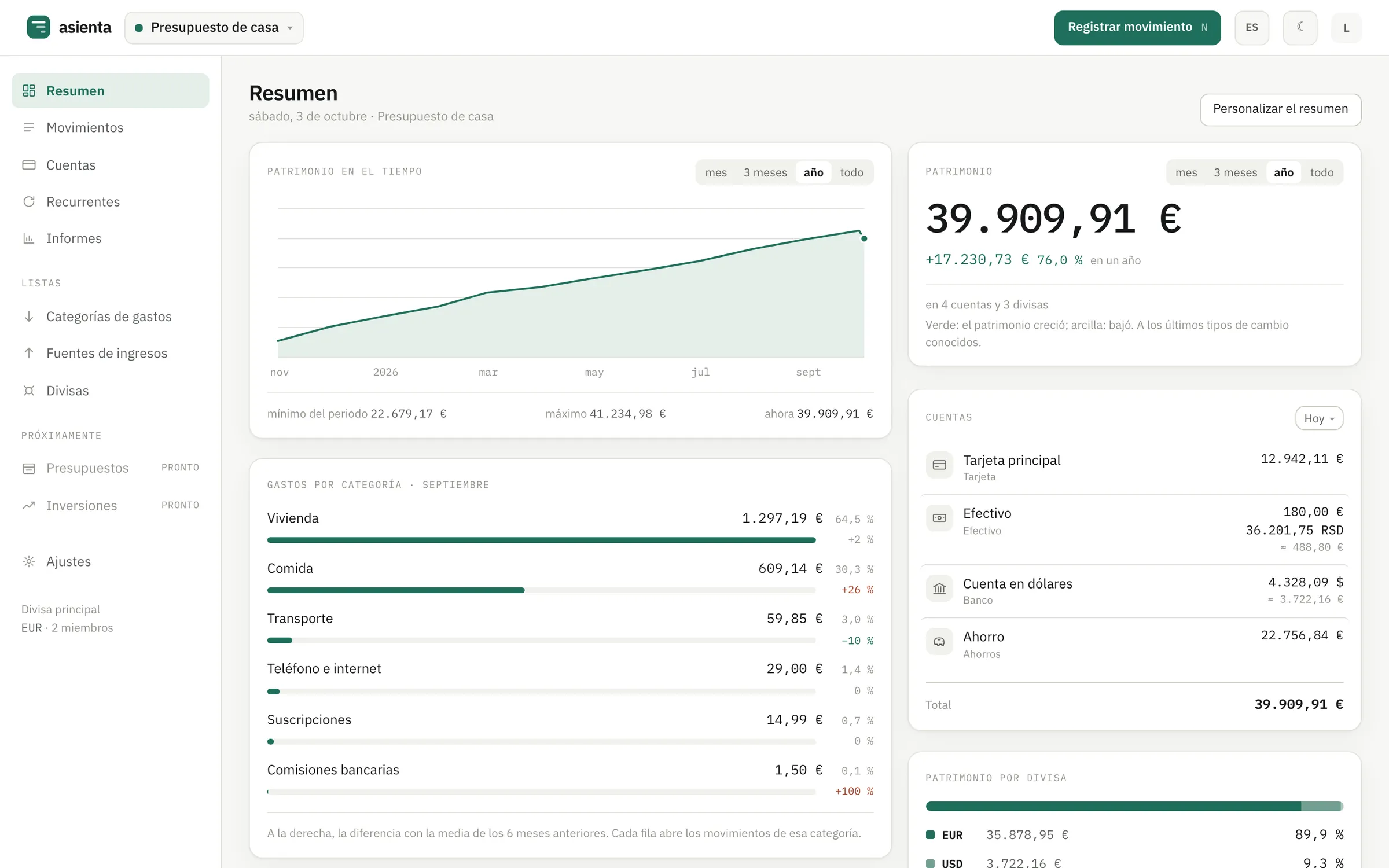Open the Comida category row
This screenshot has width=1389, height=868.
tap(570, 578)
